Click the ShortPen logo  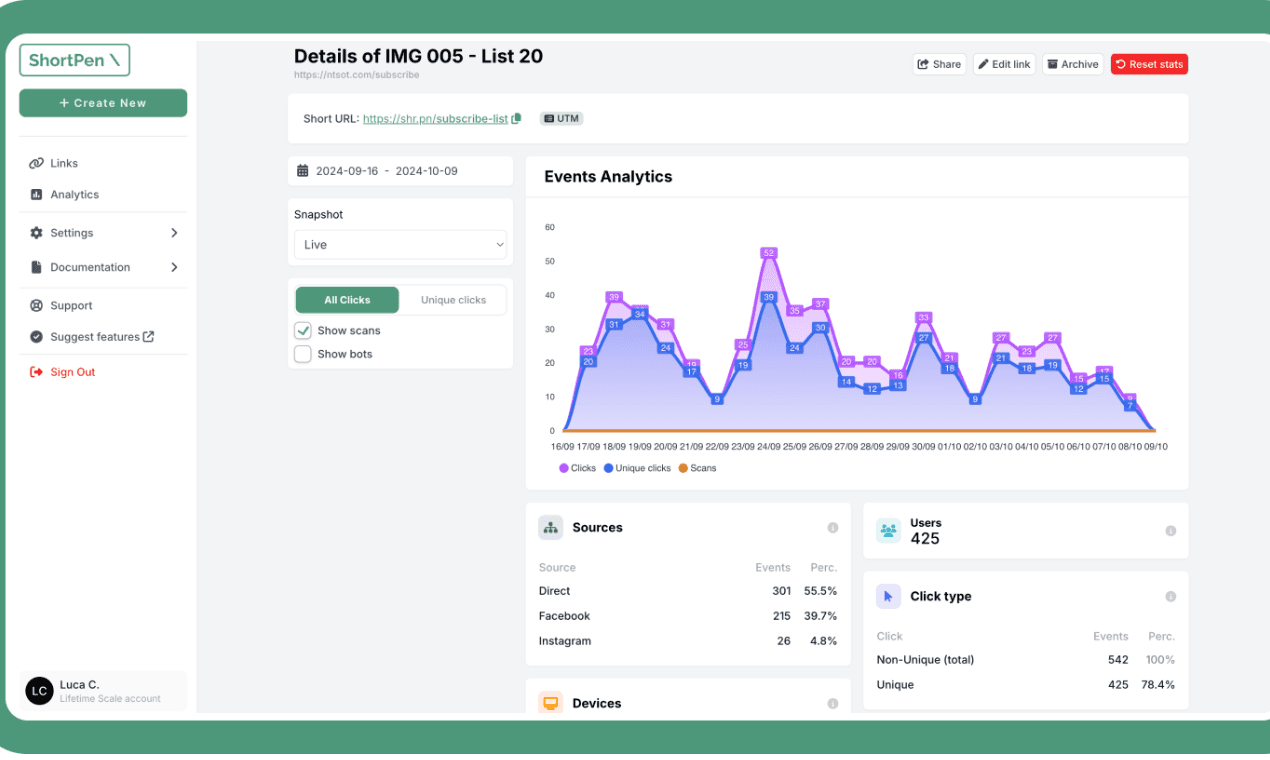75,60
